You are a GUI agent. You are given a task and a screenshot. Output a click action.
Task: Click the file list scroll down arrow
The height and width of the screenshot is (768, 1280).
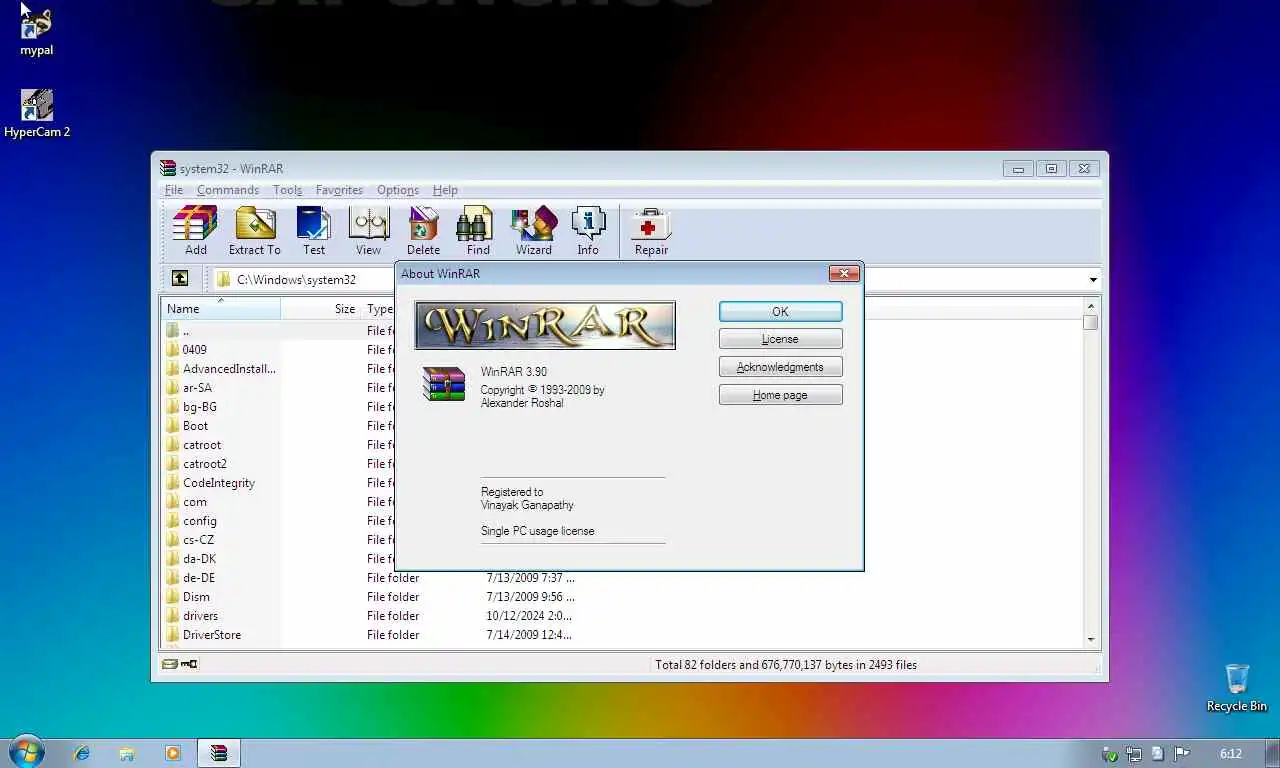(1090, 640)
